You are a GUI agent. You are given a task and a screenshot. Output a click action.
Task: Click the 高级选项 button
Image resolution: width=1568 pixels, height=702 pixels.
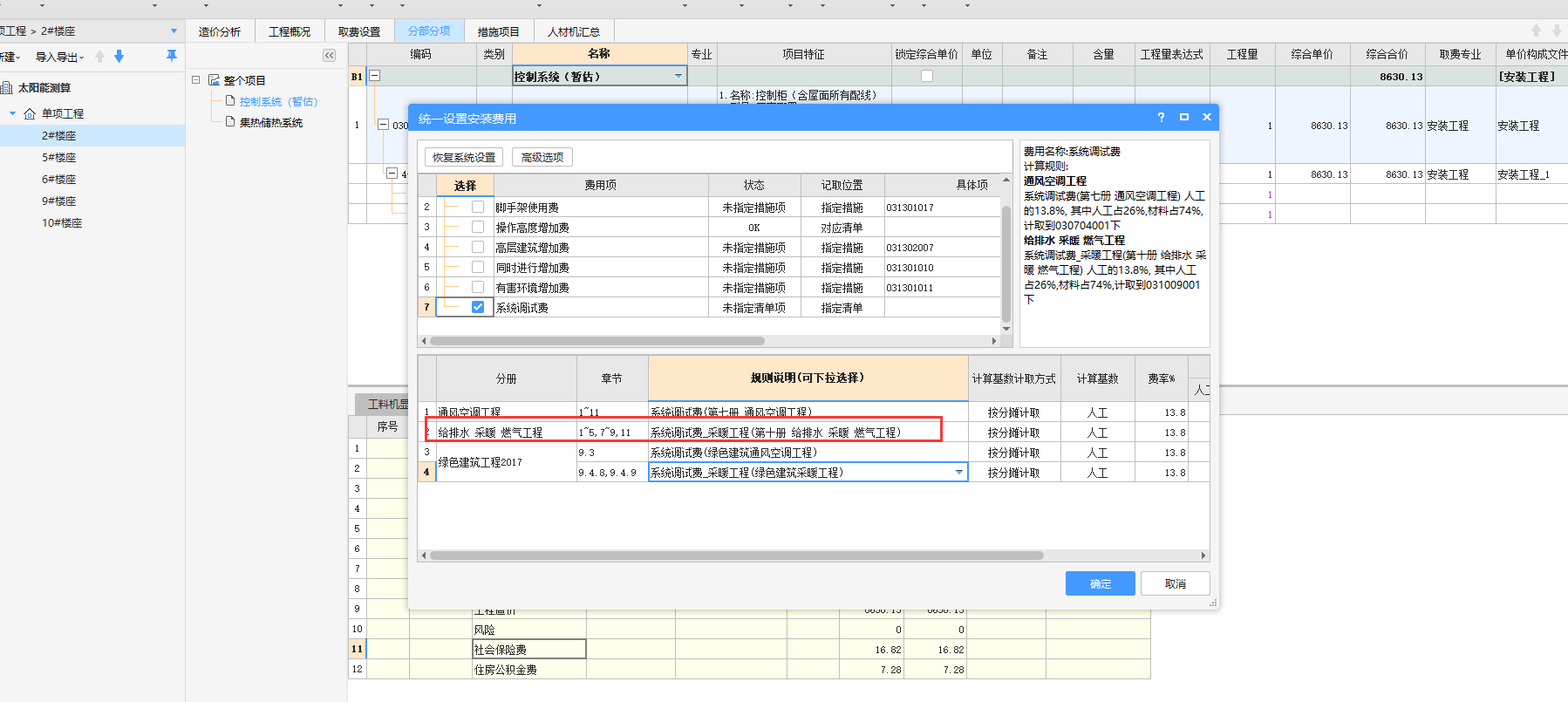pyautogui.click(x=542, y=157)
